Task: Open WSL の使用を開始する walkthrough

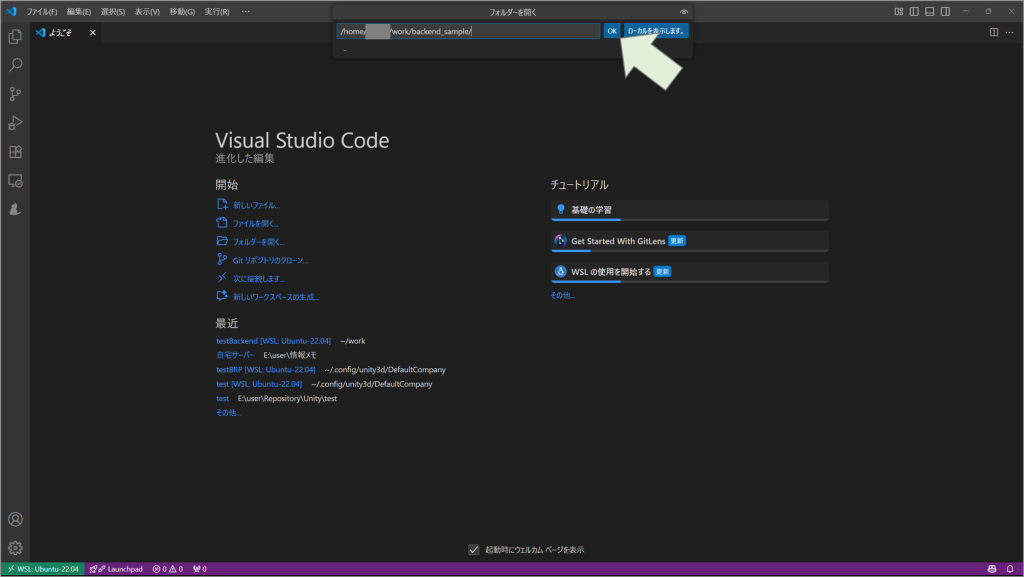Action: pos(690,272)
